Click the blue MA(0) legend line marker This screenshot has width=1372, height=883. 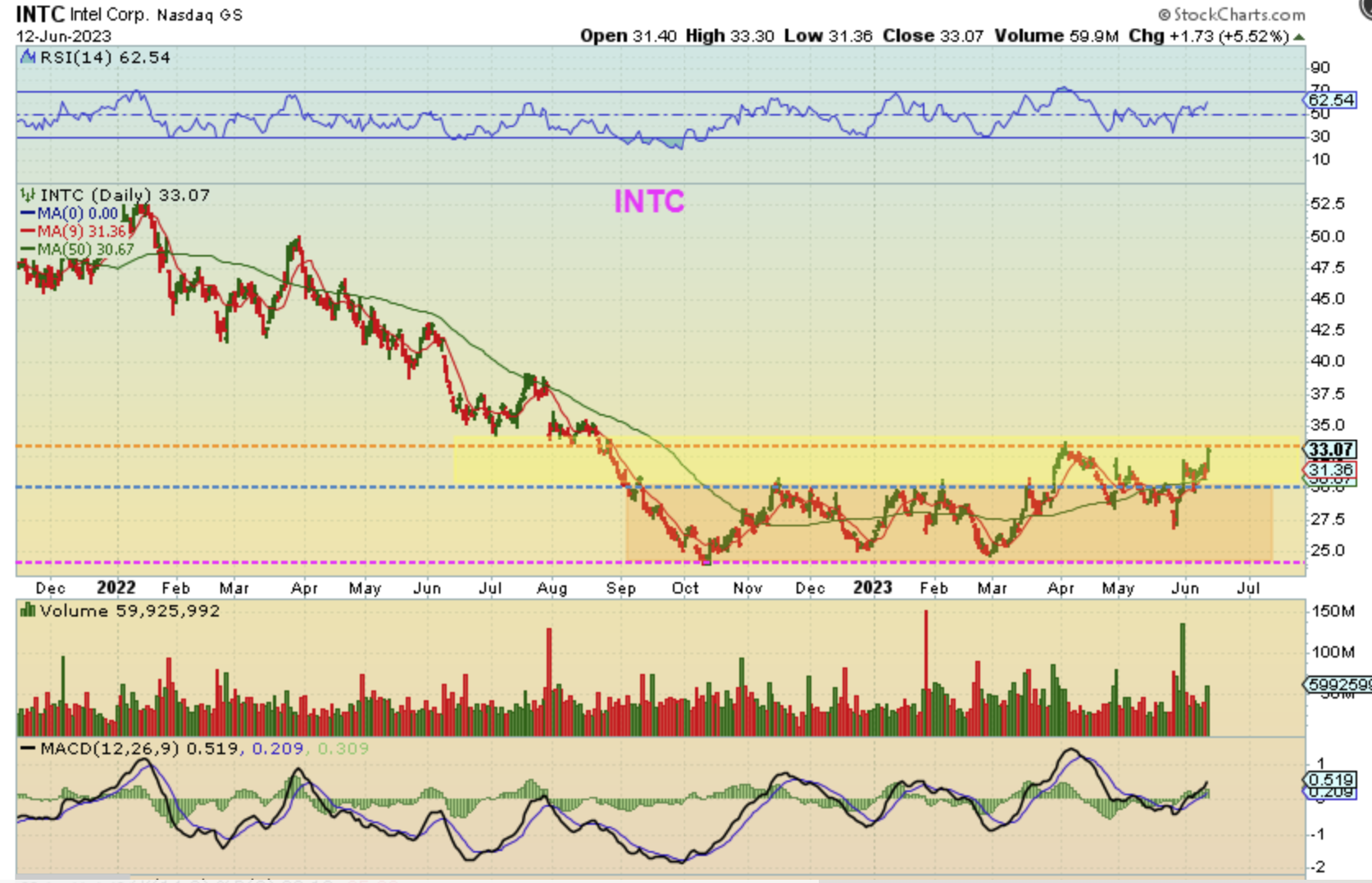pos(28,213)
